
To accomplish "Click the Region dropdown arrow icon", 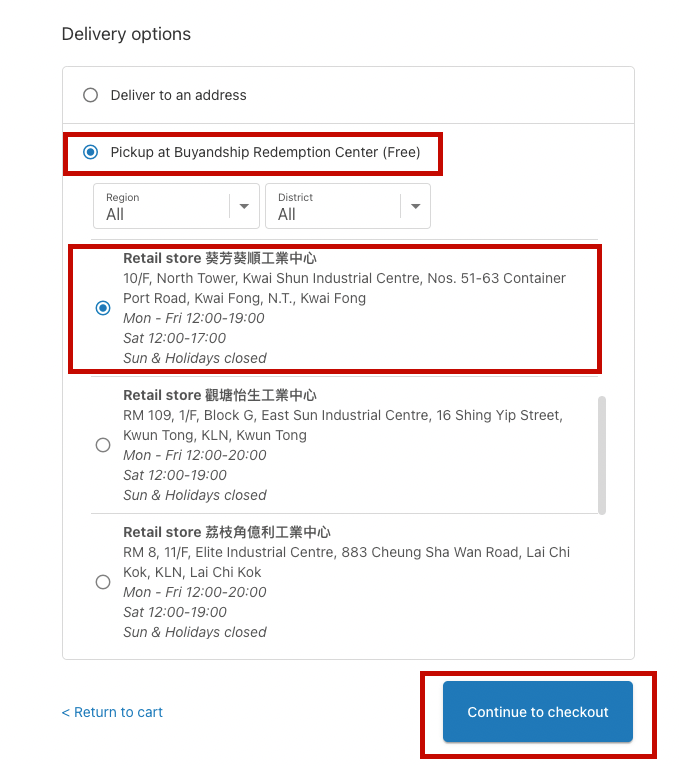I will pos(244,207).
